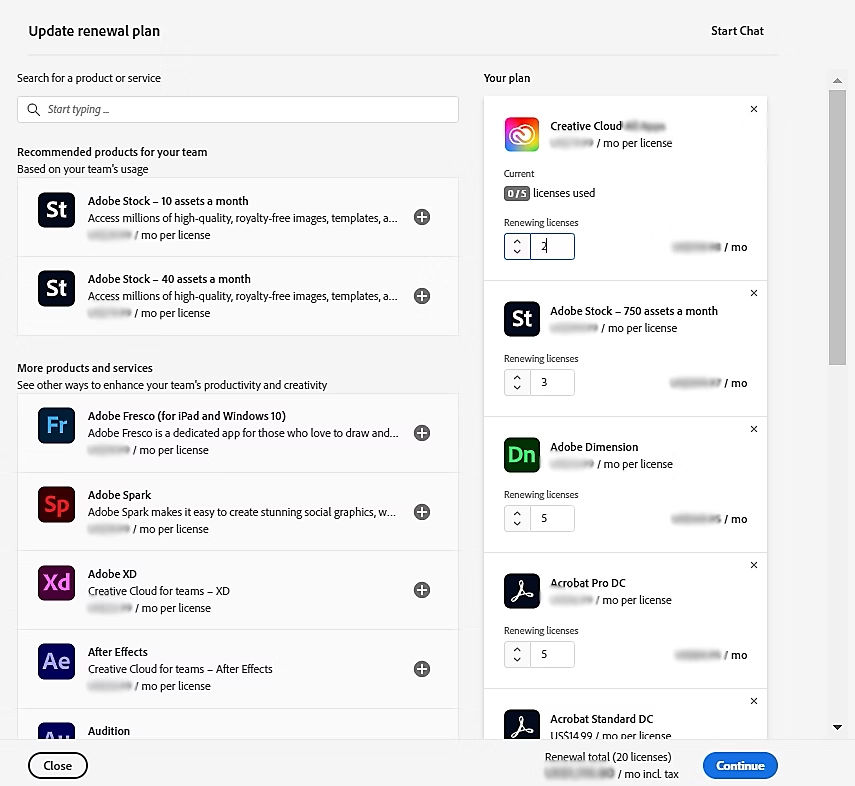855x786 pixels.
Task: Focus the Creative Cloud license count field
Action: pos(552,247)
